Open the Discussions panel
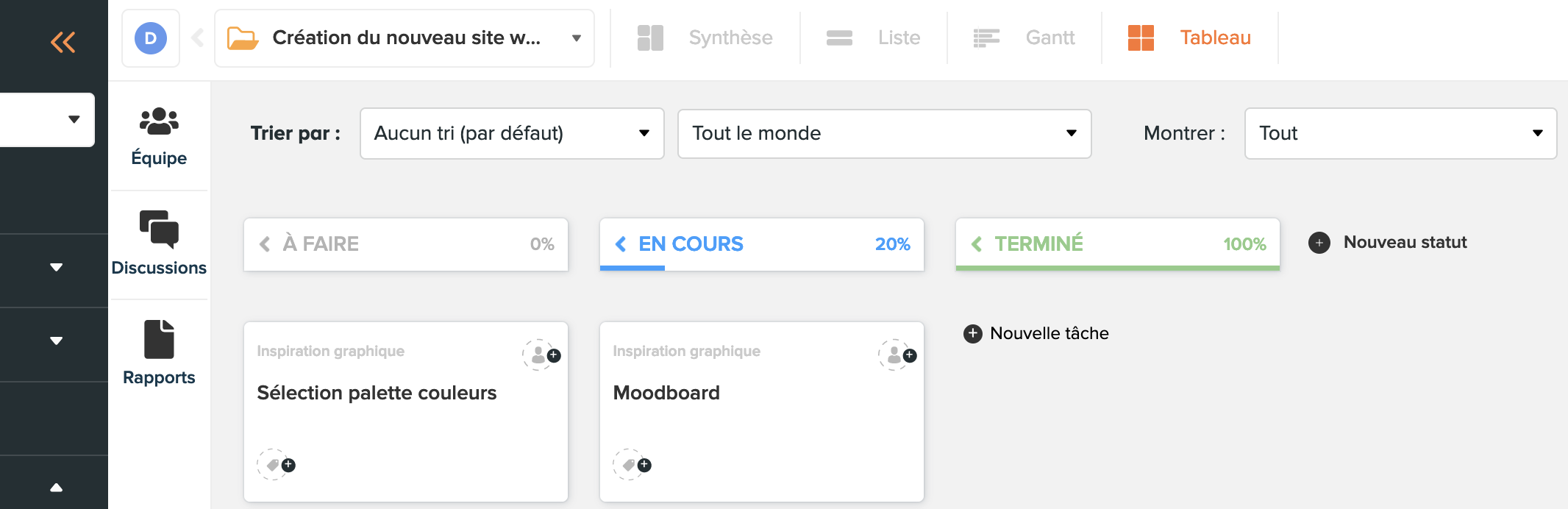This screenshot has height=509, width=1568. click(x=159, y=244)
